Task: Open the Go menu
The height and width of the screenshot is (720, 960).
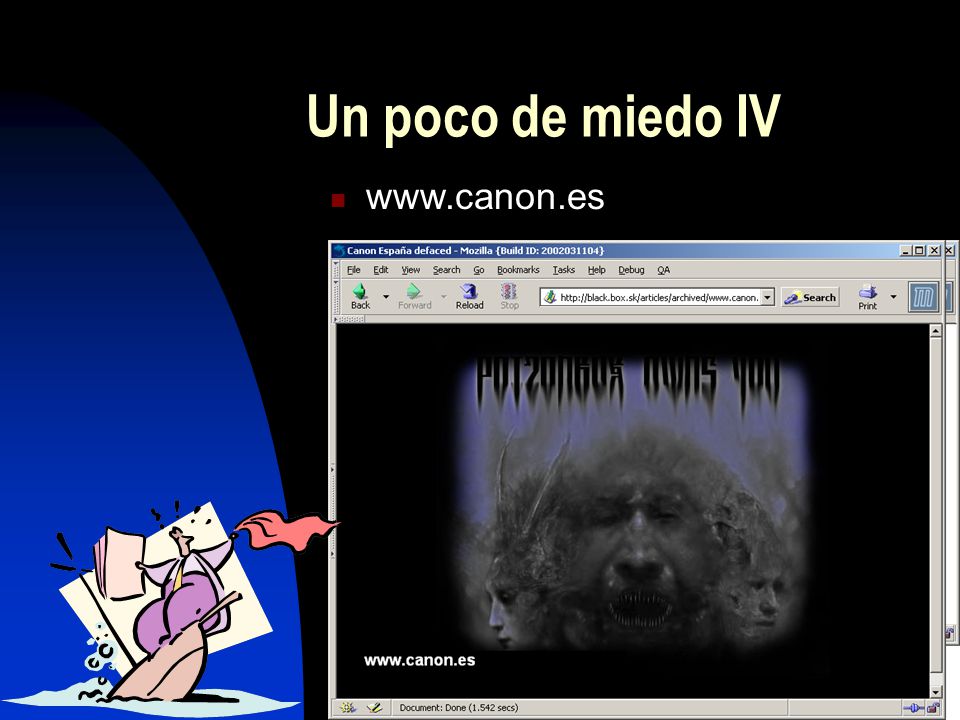Action: coord(479,270)
